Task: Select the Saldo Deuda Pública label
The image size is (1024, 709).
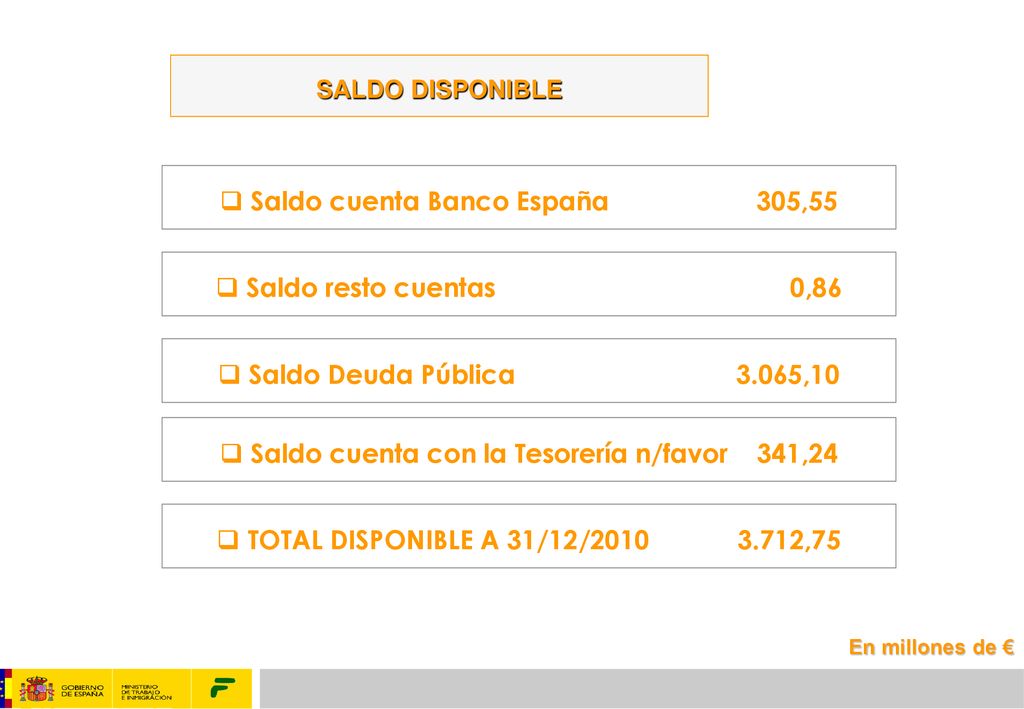Action: point(381,375)
